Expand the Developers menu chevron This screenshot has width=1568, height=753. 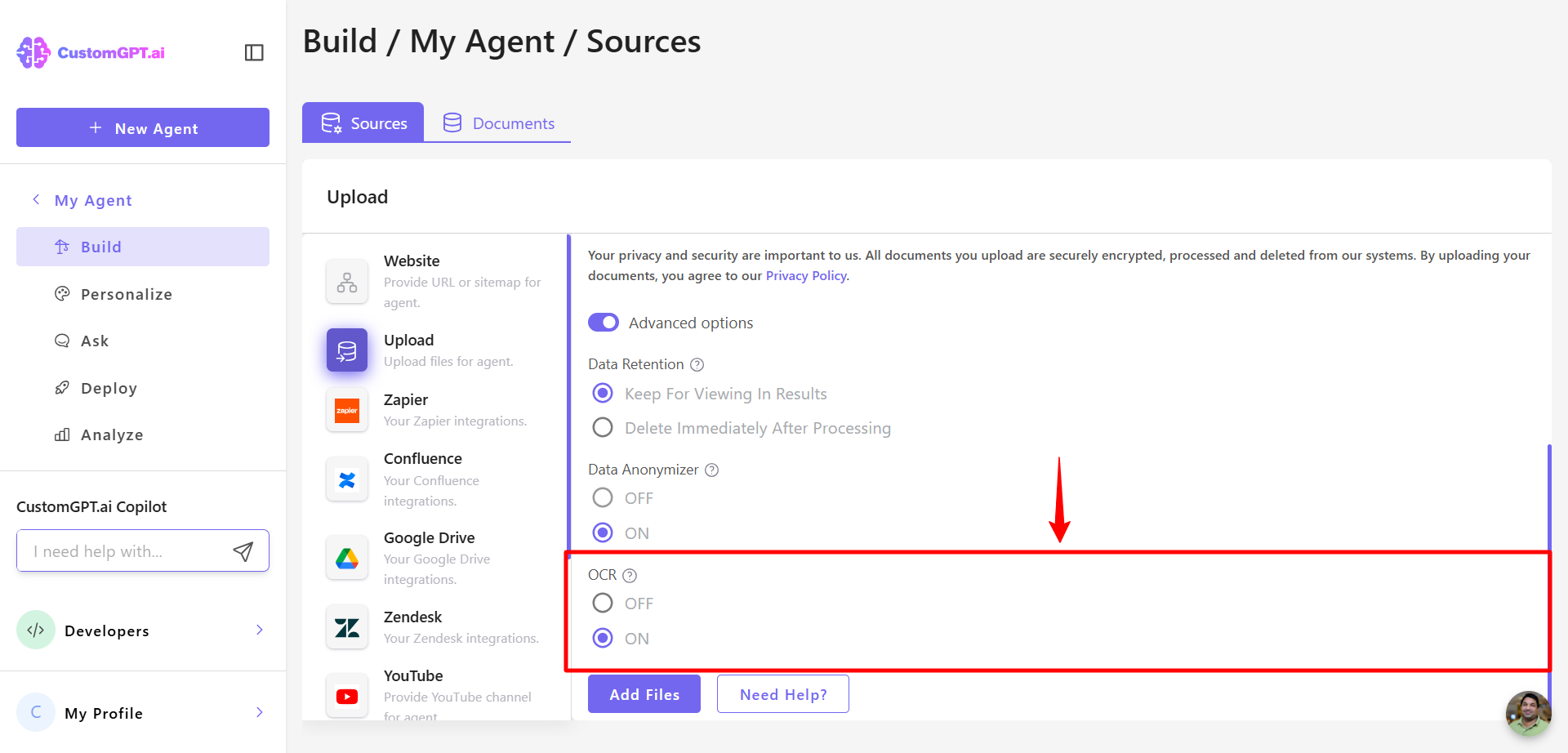pyautogui.click(x=259, y=630)
